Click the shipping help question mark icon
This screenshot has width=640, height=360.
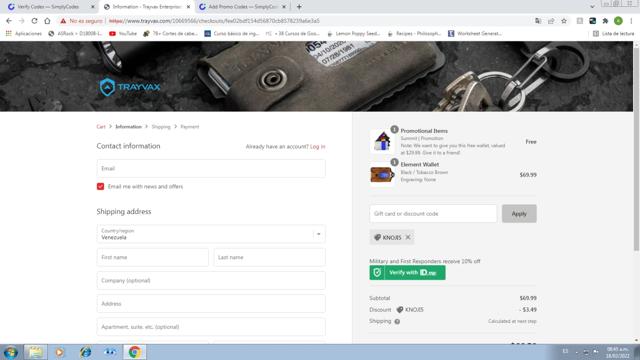click(397, 322)
